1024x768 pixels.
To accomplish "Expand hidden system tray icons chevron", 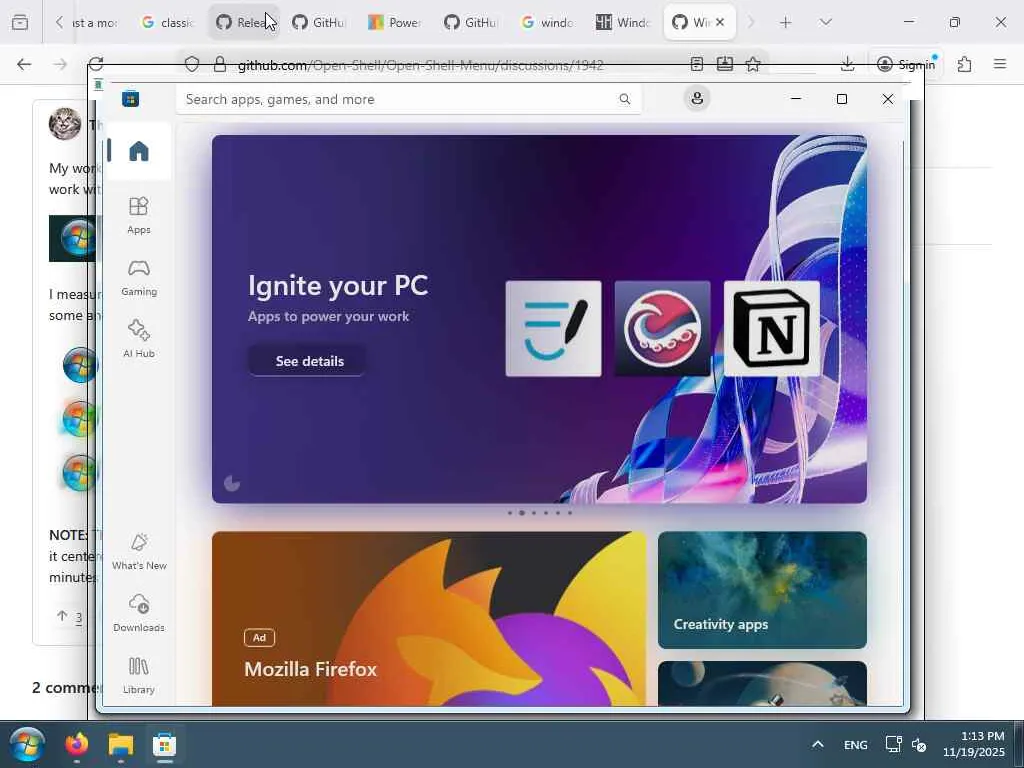I will click(818, 744).
